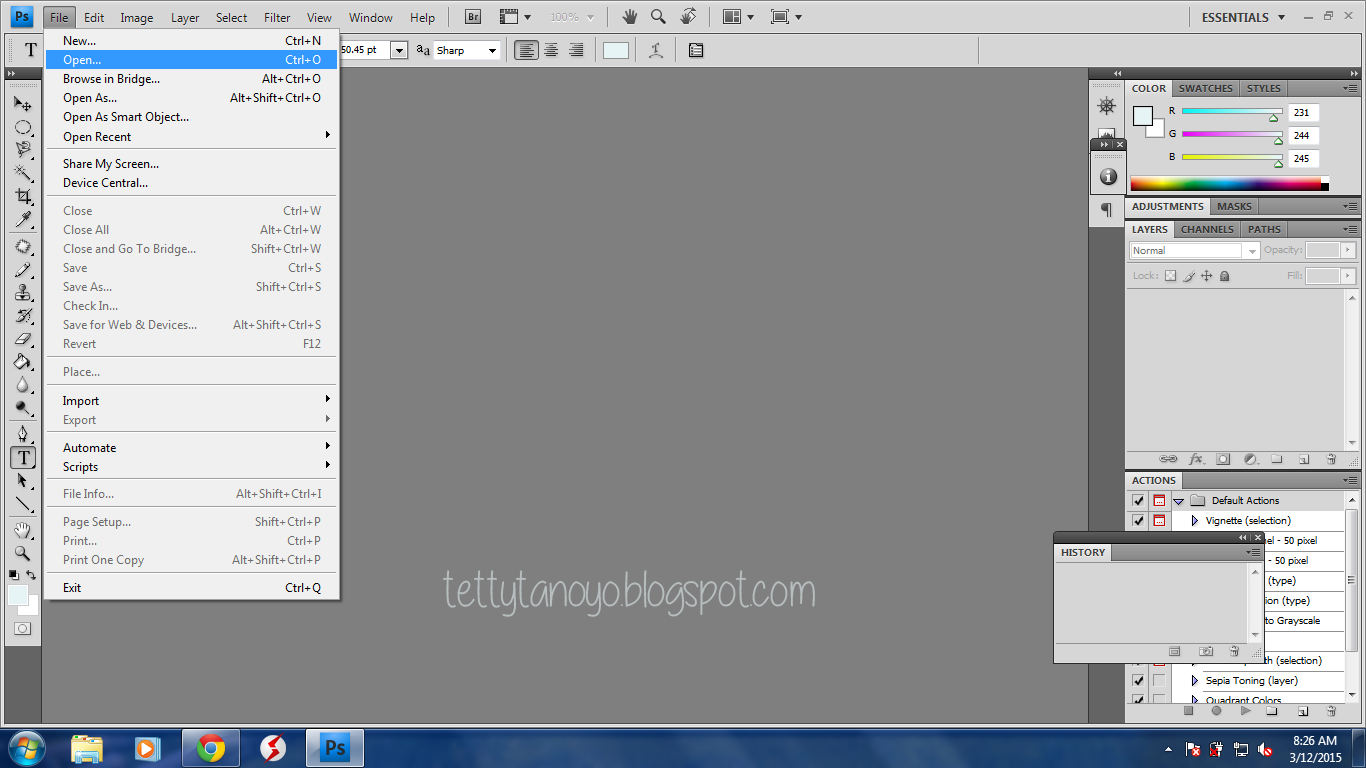This screenshot has height=768, width=1366.
Task: Click the Create Warped Text icon
Action: tap(656, 50)
